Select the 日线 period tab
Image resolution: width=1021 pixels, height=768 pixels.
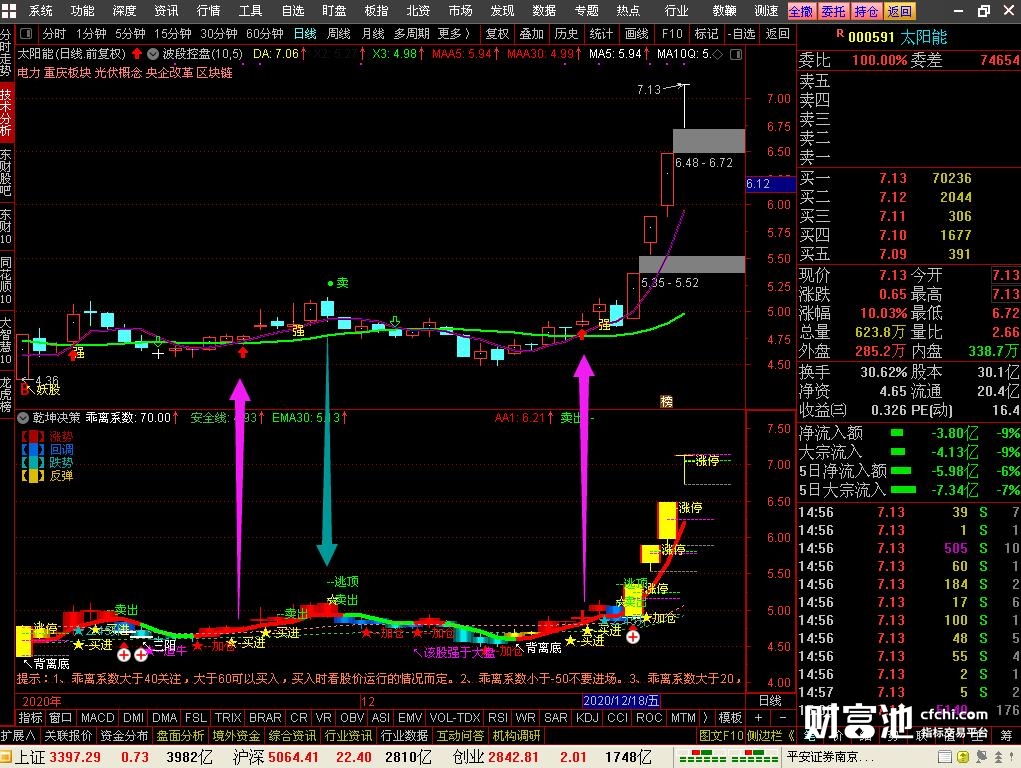[x=305, y=33]
